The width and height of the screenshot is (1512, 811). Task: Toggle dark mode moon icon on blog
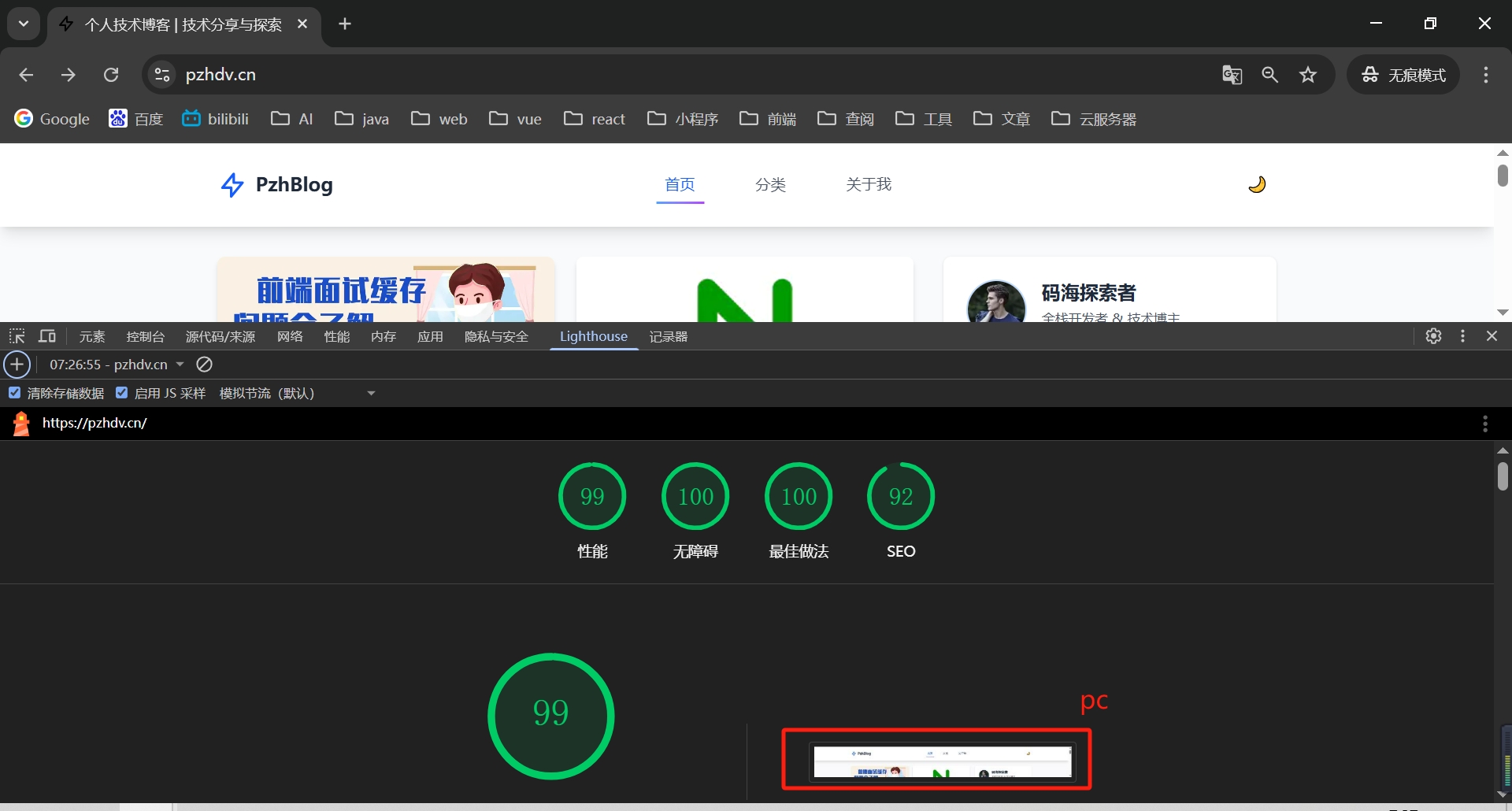point(1257,184)
